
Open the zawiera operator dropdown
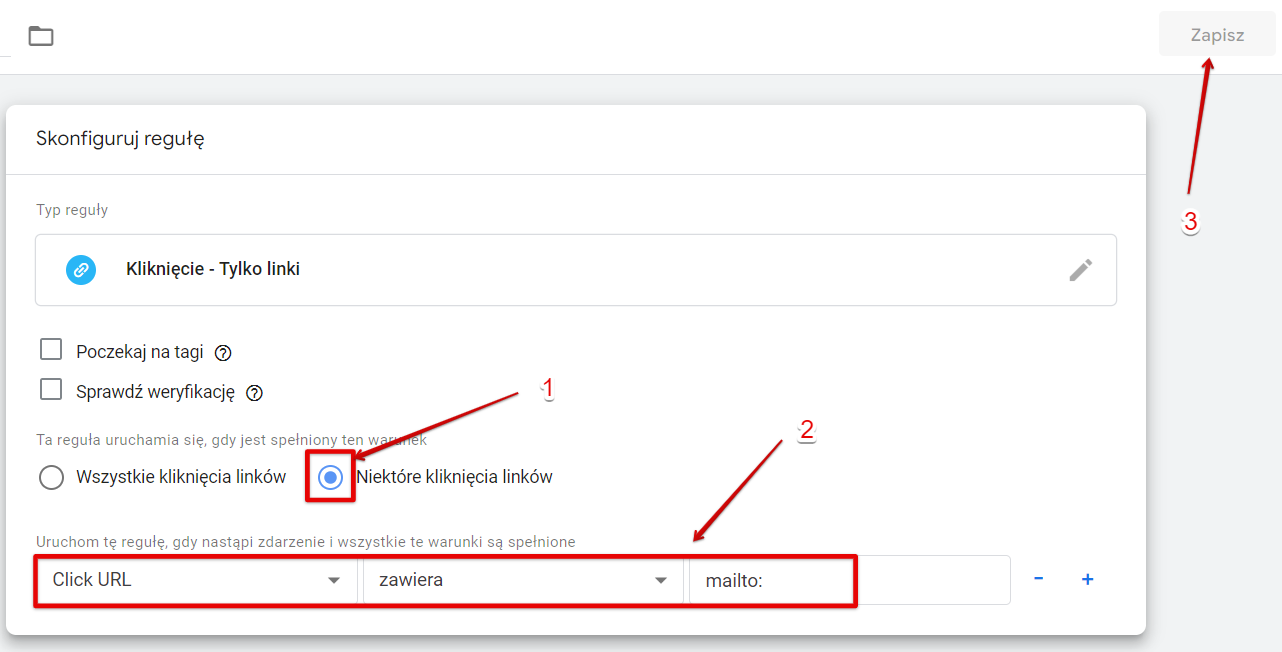coord(523,580)
